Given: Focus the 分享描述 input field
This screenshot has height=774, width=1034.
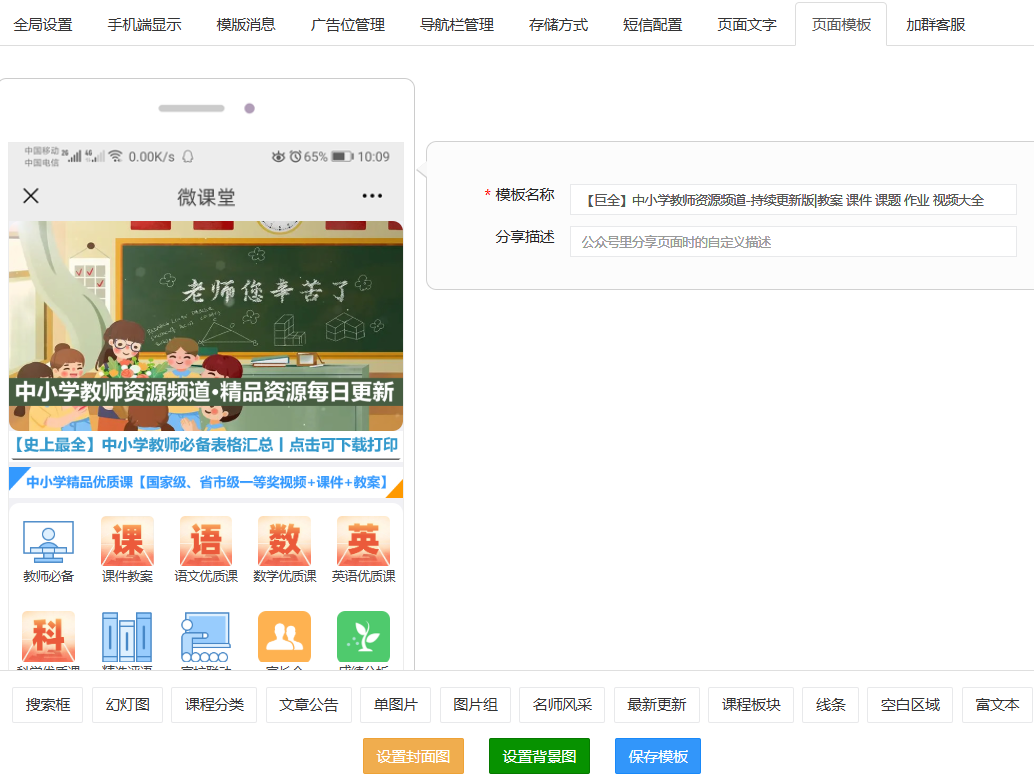Looking at the screenshot, I should pyautogui.click(x=792, y=242).
